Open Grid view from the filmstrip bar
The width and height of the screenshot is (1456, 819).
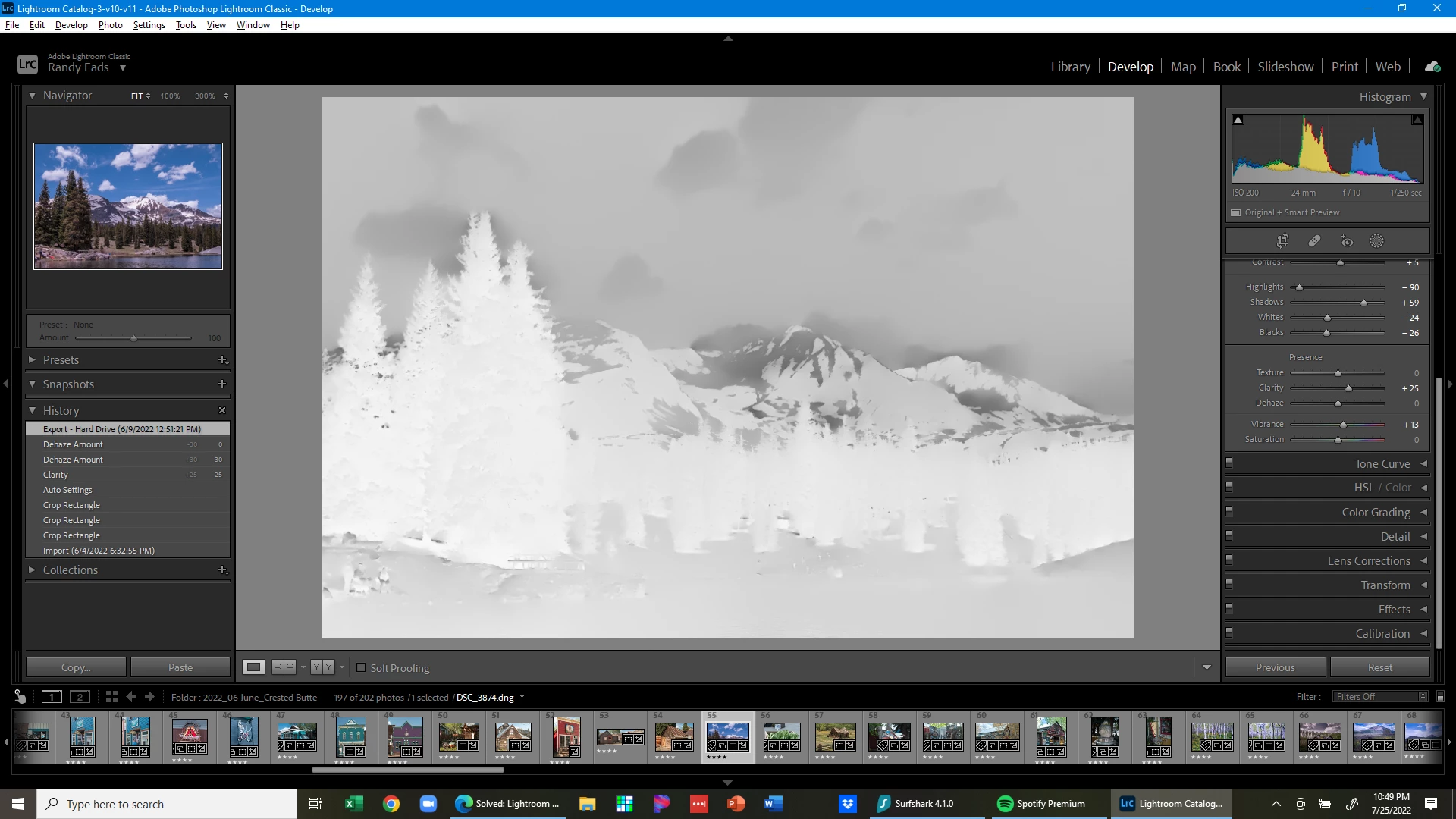(111, 697)
